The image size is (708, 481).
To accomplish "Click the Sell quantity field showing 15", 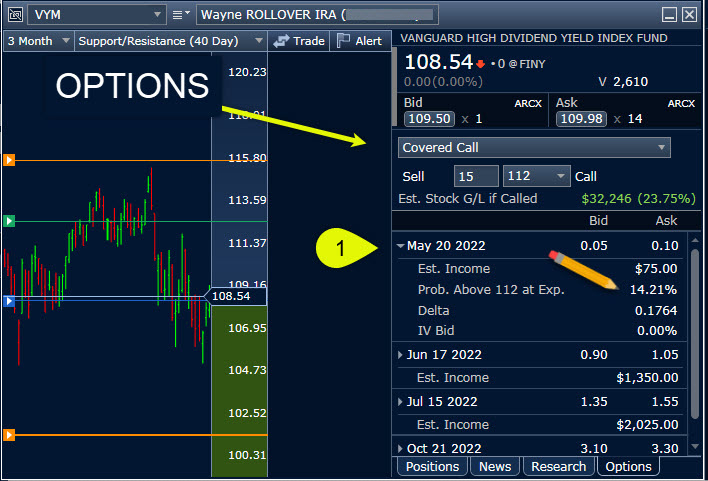I will [x=476, y=176].
